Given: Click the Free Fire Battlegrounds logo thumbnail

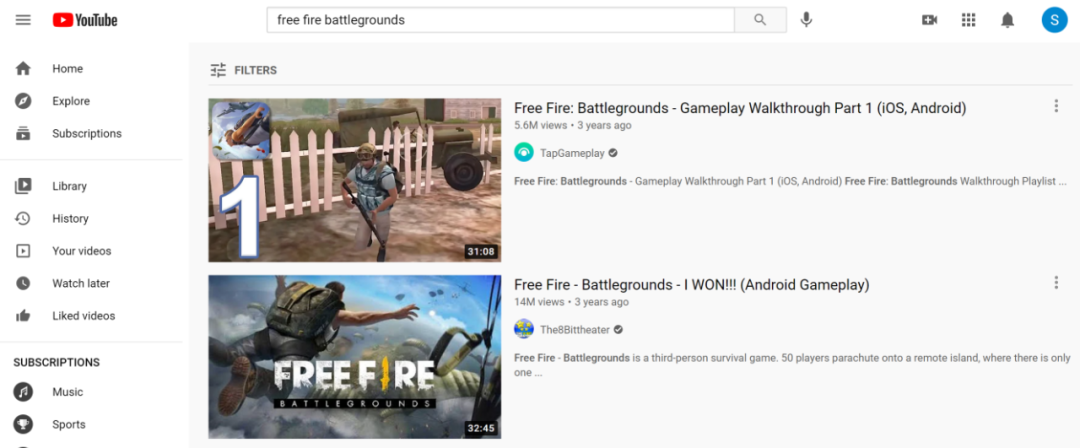Looking at the screenshot, I should tap(354, 357).
